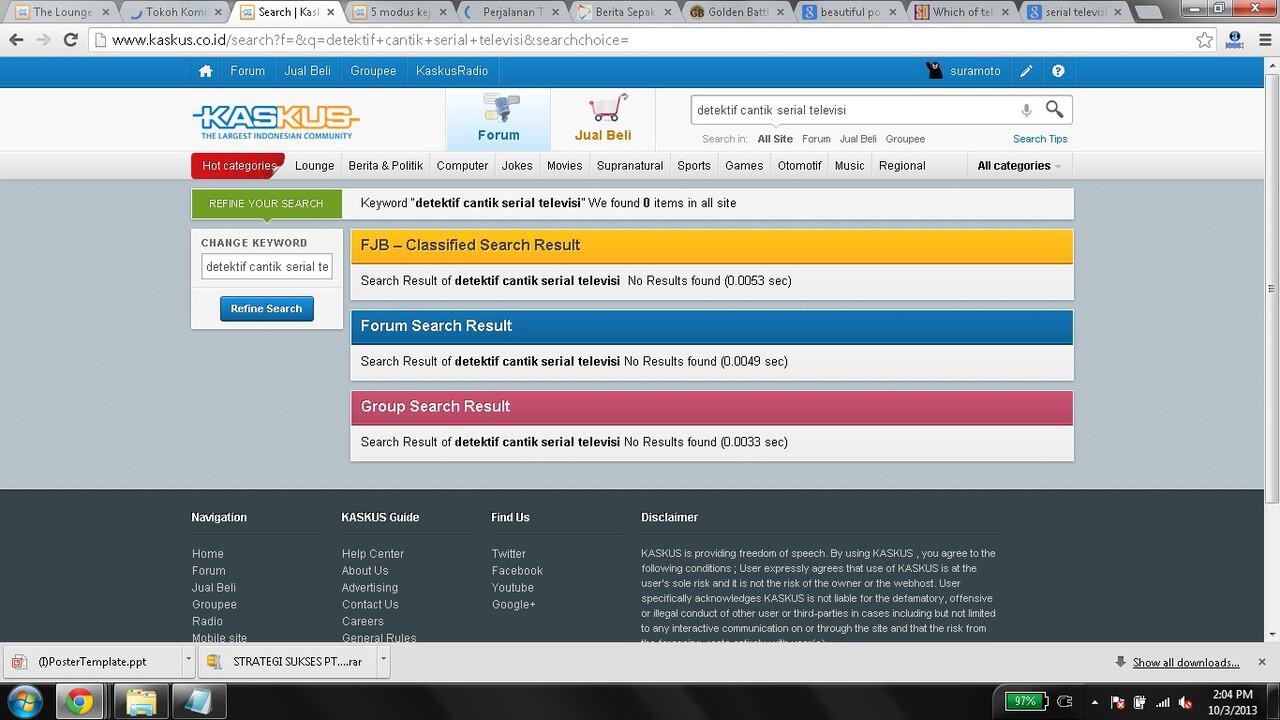Go to Kaskus home icon

pos(205,71)
